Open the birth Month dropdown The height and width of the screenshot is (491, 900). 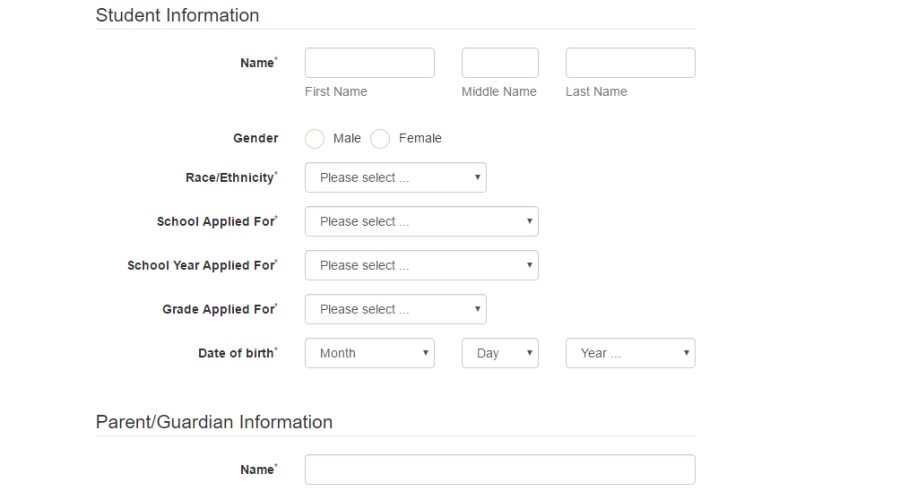tap(369, 353)
